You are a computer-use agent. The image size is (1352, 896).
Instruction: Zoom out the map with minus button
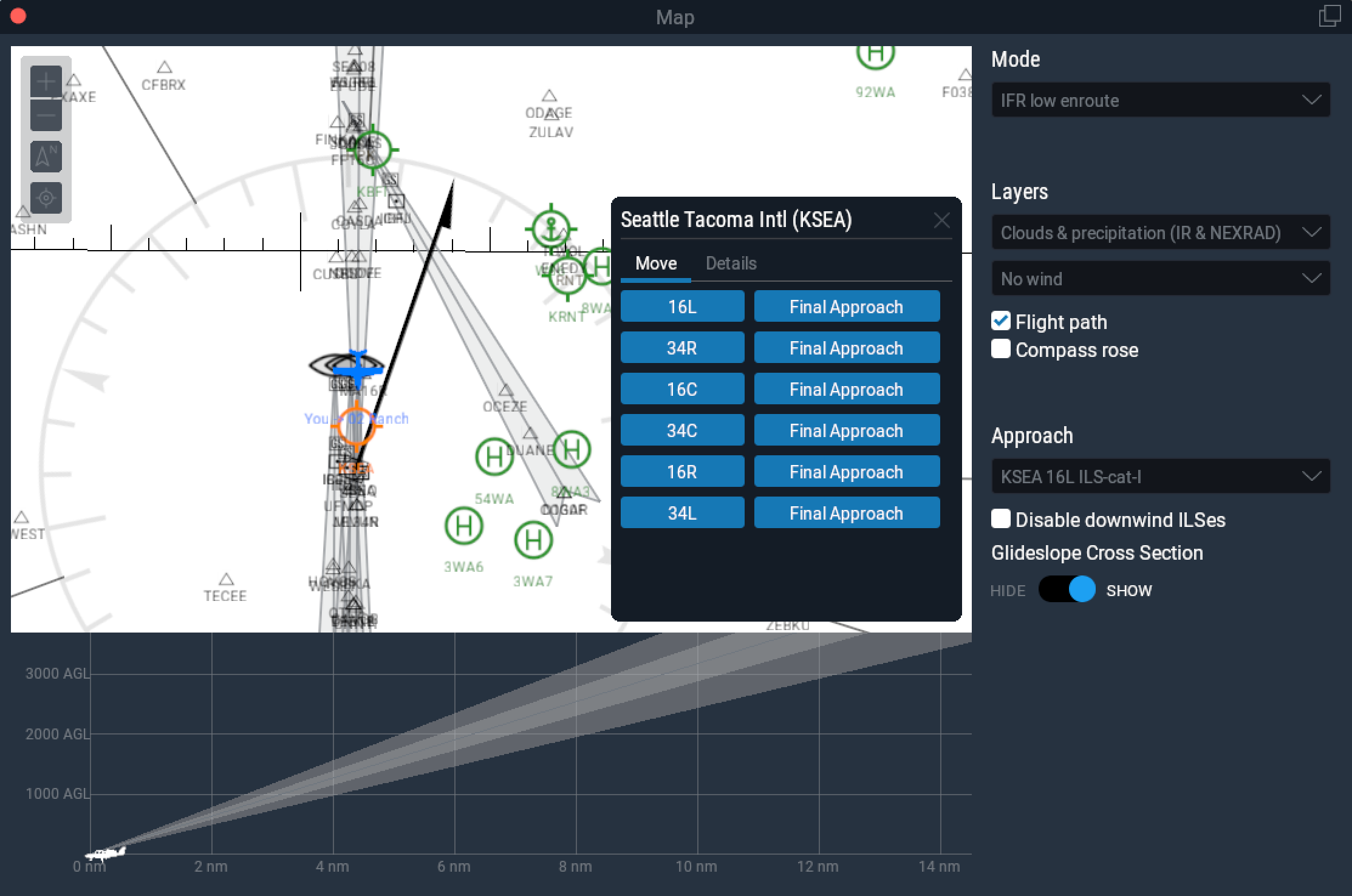click(46, 115)
